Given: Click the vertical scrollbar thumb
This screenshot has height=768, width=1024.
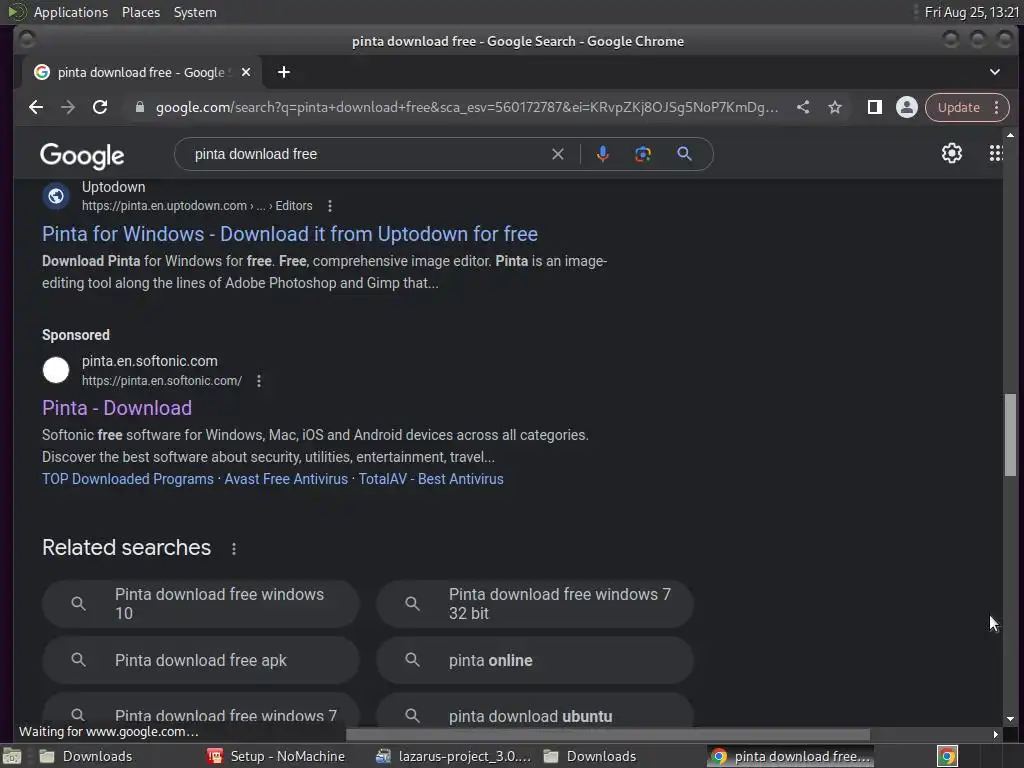Looking at the screenshot, I should (x=1010, y=434).
